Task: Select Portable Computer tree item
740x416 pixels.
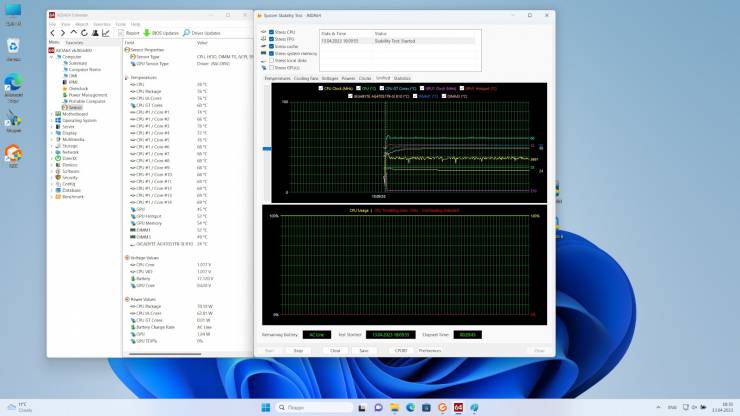Action: pyautogui.click(x=87, y=102)
